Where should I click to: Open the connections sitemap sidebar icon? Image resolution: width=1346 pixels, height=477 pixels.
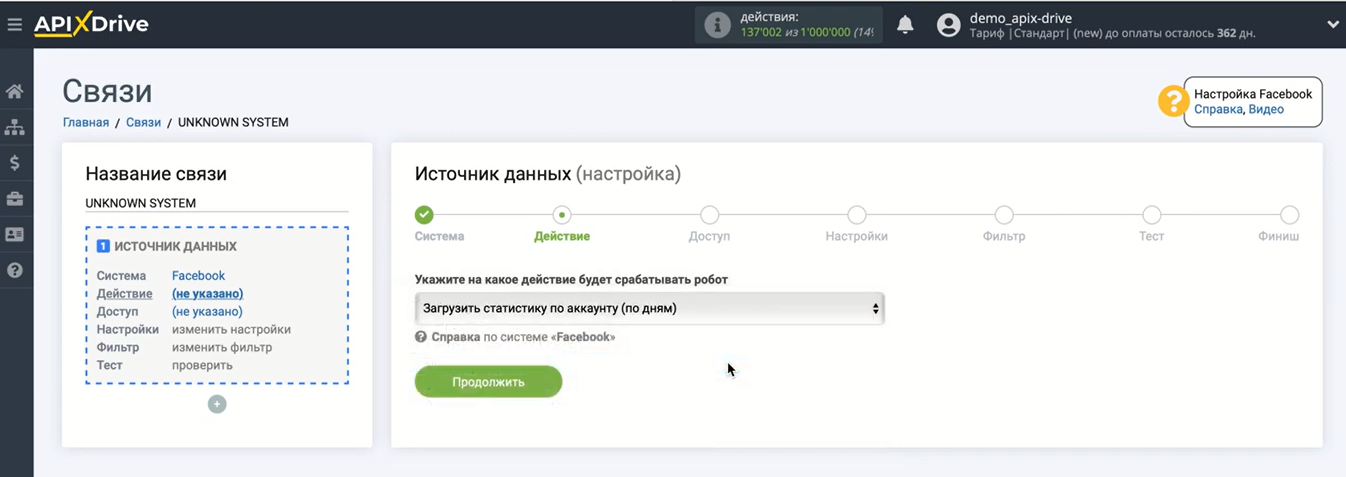coord(15,127)
